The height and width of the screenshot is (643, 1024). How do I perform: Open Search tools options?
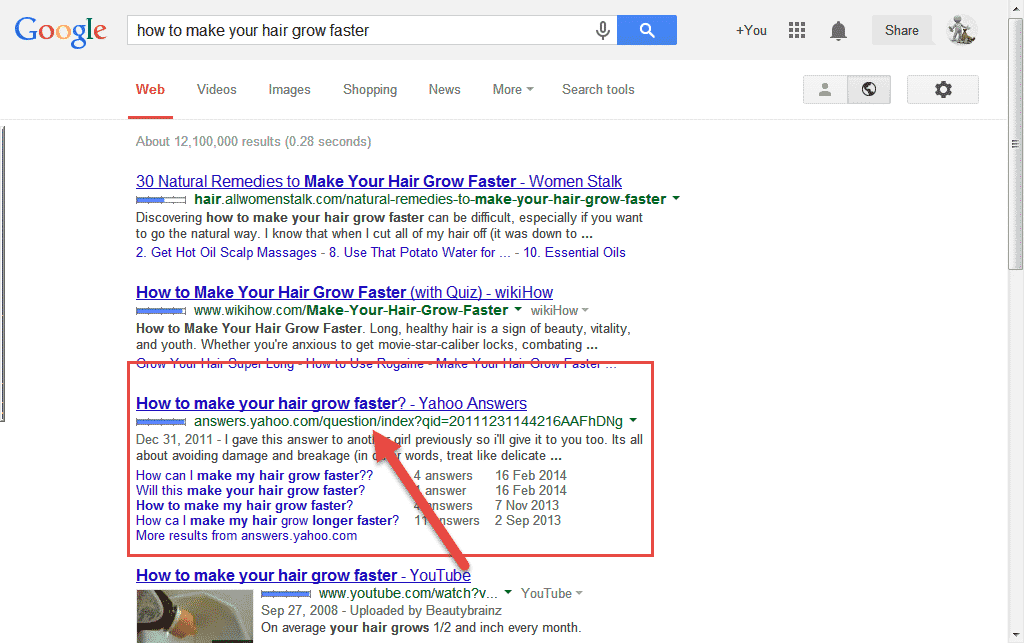pyautogui.click(x=598, y=89)
